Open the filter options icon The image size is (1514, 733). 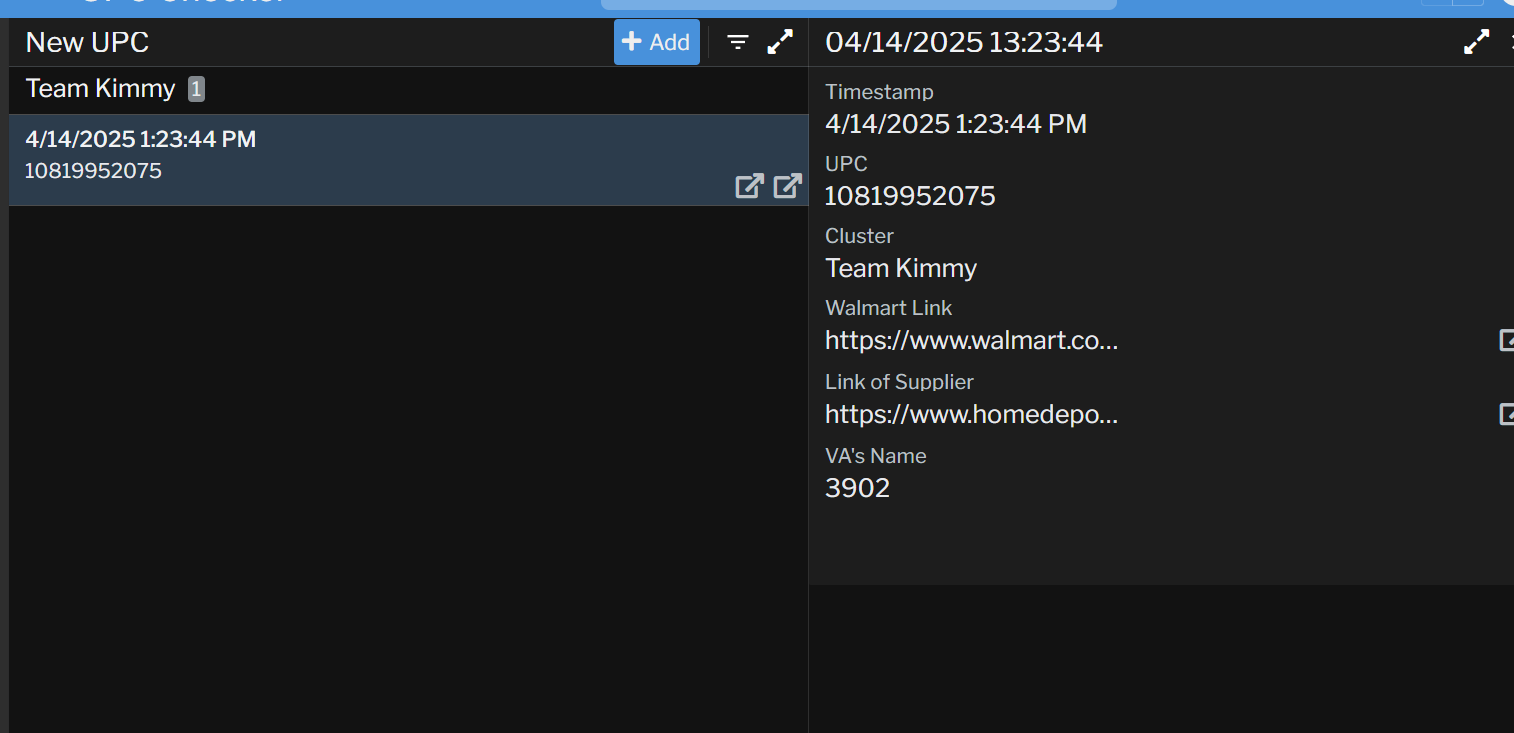click(x=738, y=42)
